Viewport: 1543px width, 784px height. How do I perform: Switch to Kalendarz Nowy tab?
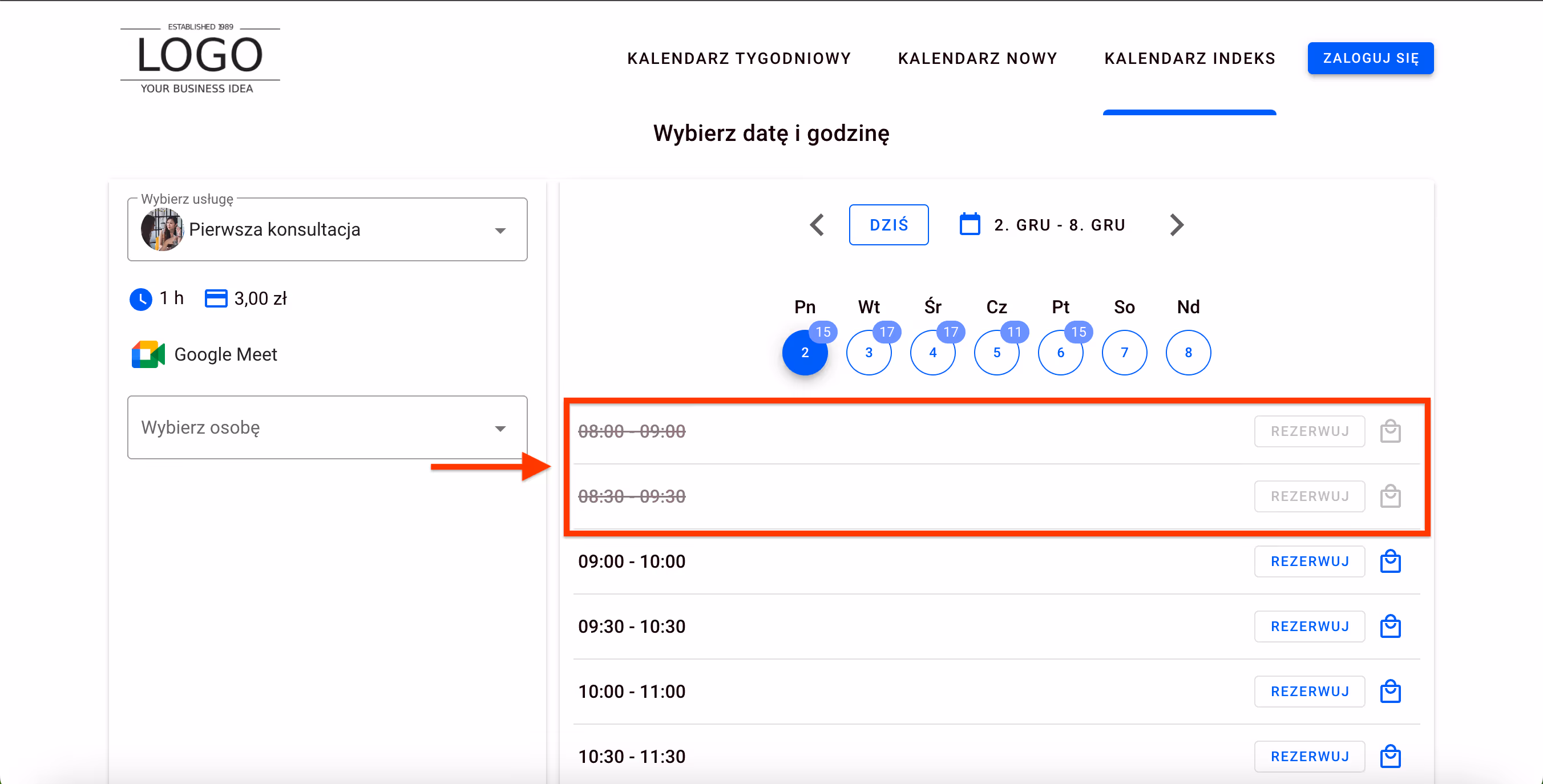tap(977, 58)
